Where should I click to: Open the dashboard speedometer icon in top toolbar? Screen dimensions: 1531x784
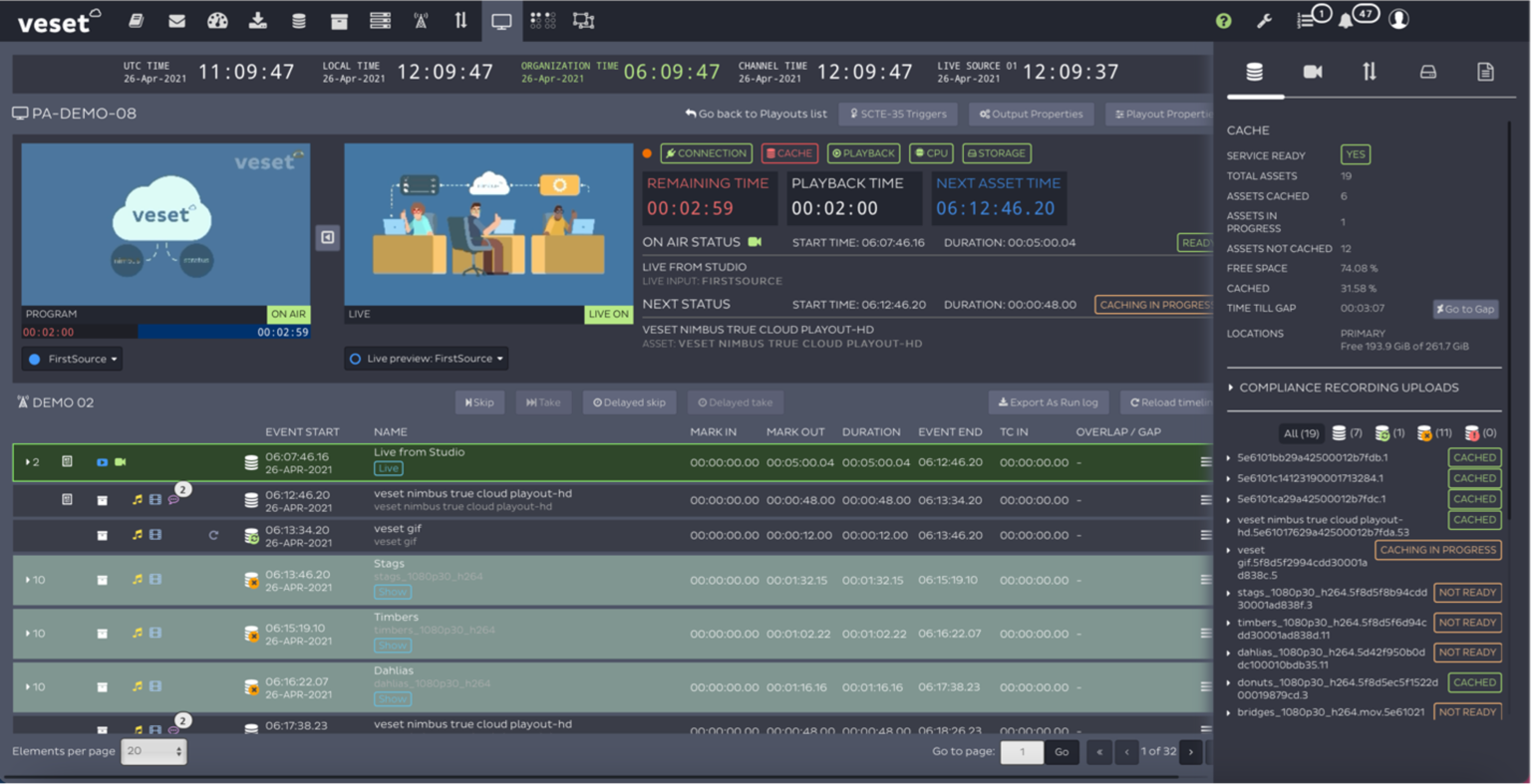[x=217, y=20]
